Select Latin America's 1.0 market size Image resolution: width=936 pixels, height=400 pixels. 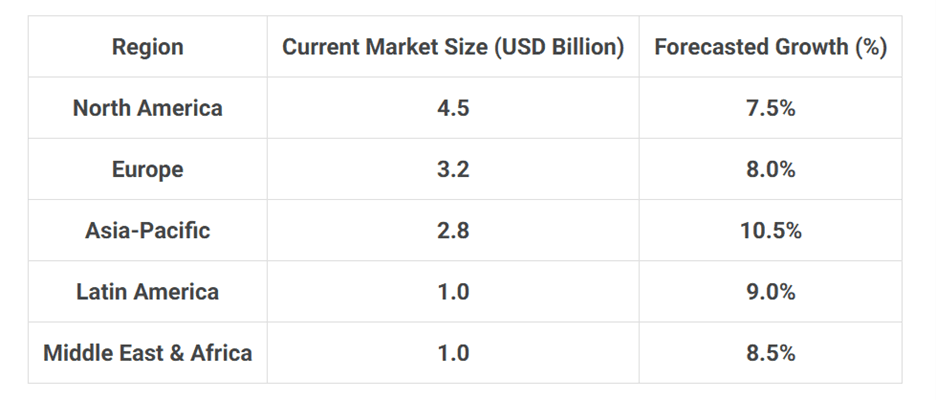[453, 292]
